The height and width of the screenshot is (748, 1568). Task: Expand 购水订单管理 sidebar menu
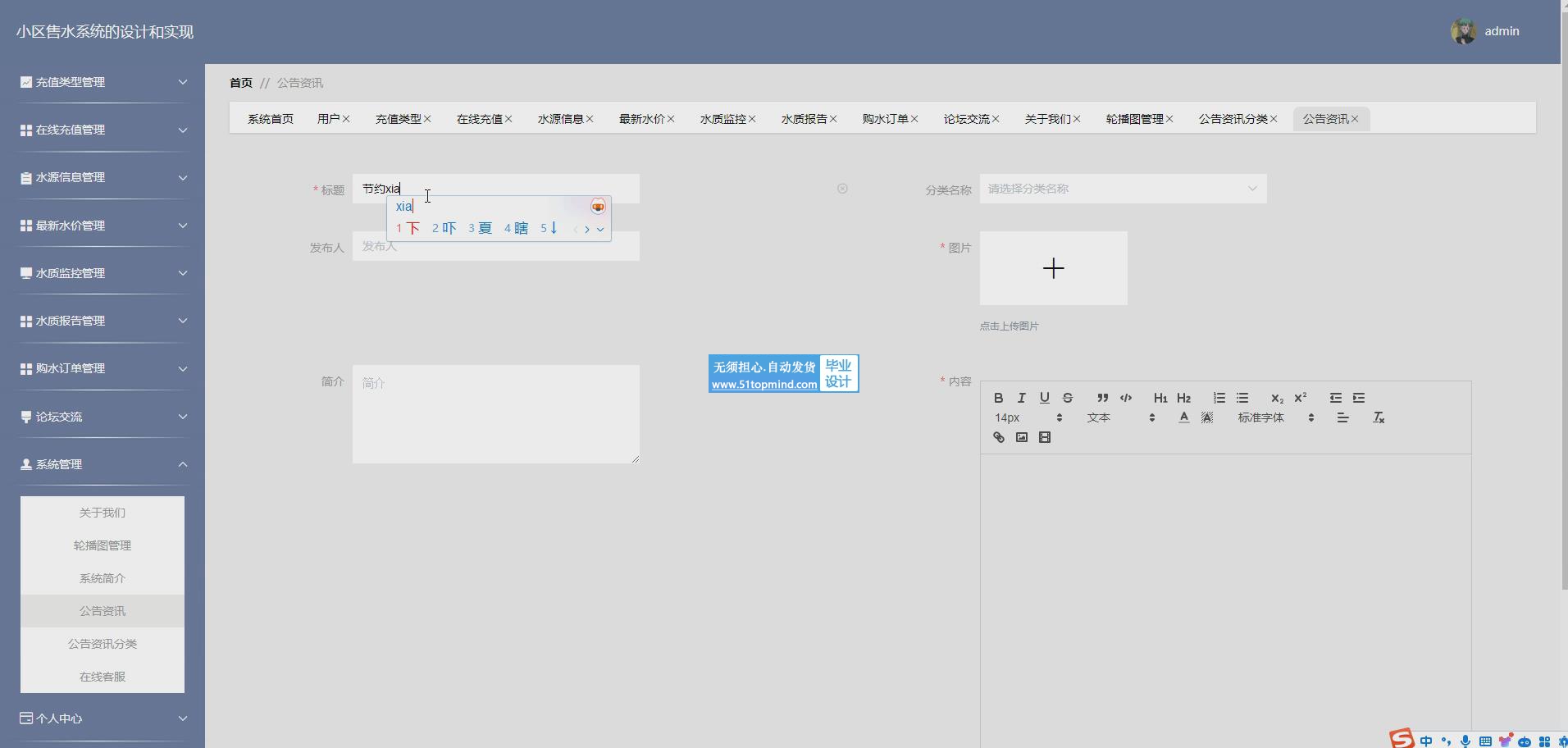pos(103,368)
